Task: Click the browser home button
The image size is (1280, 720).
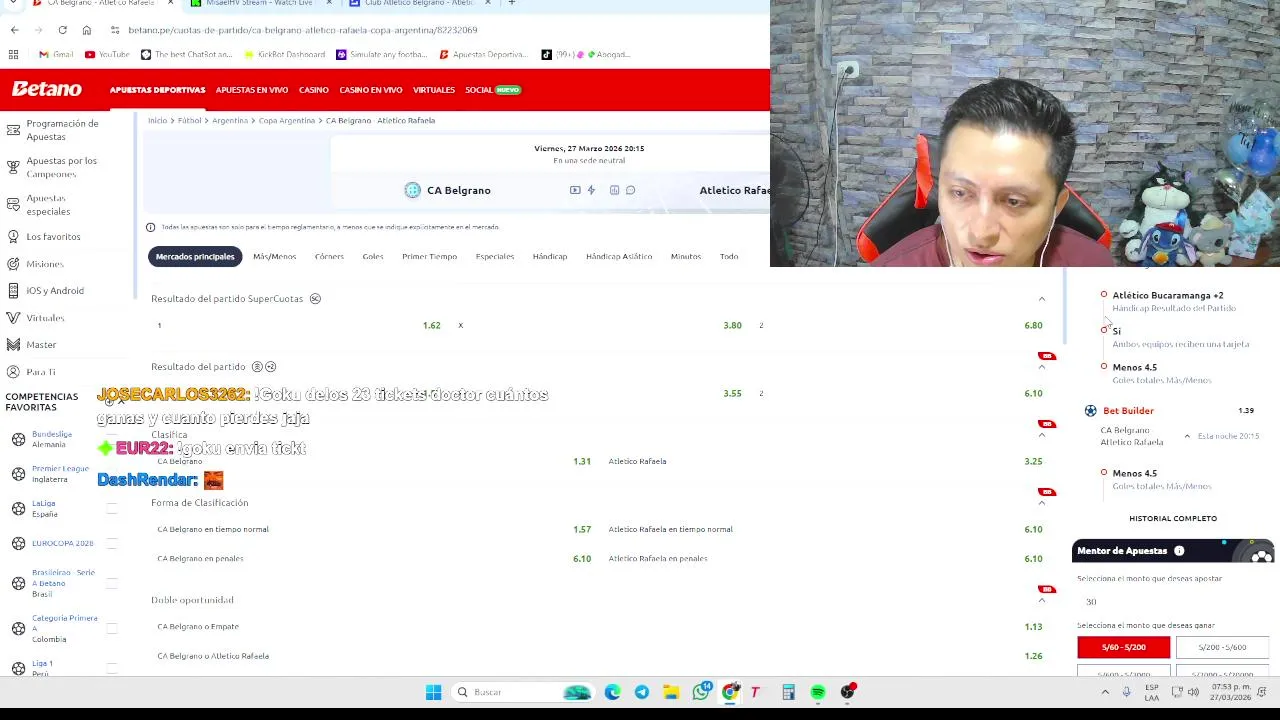Action: coord(86,30)
